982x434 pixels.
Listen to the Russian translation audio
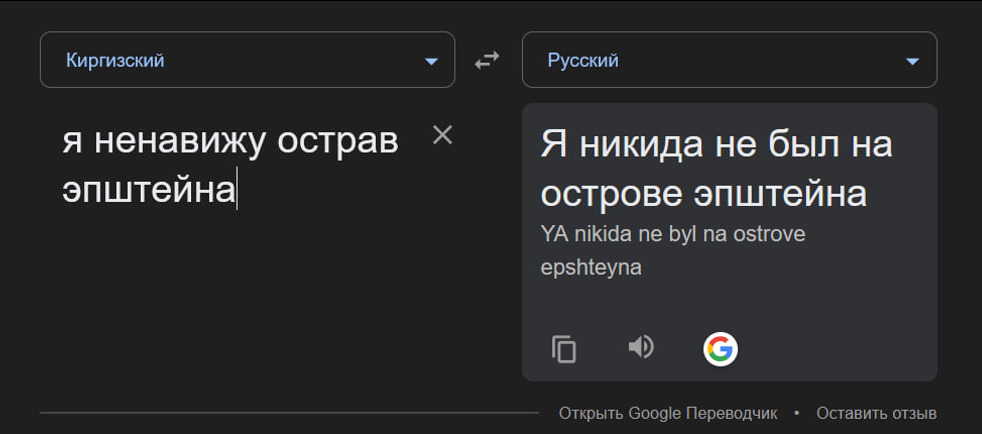(641, 347)
